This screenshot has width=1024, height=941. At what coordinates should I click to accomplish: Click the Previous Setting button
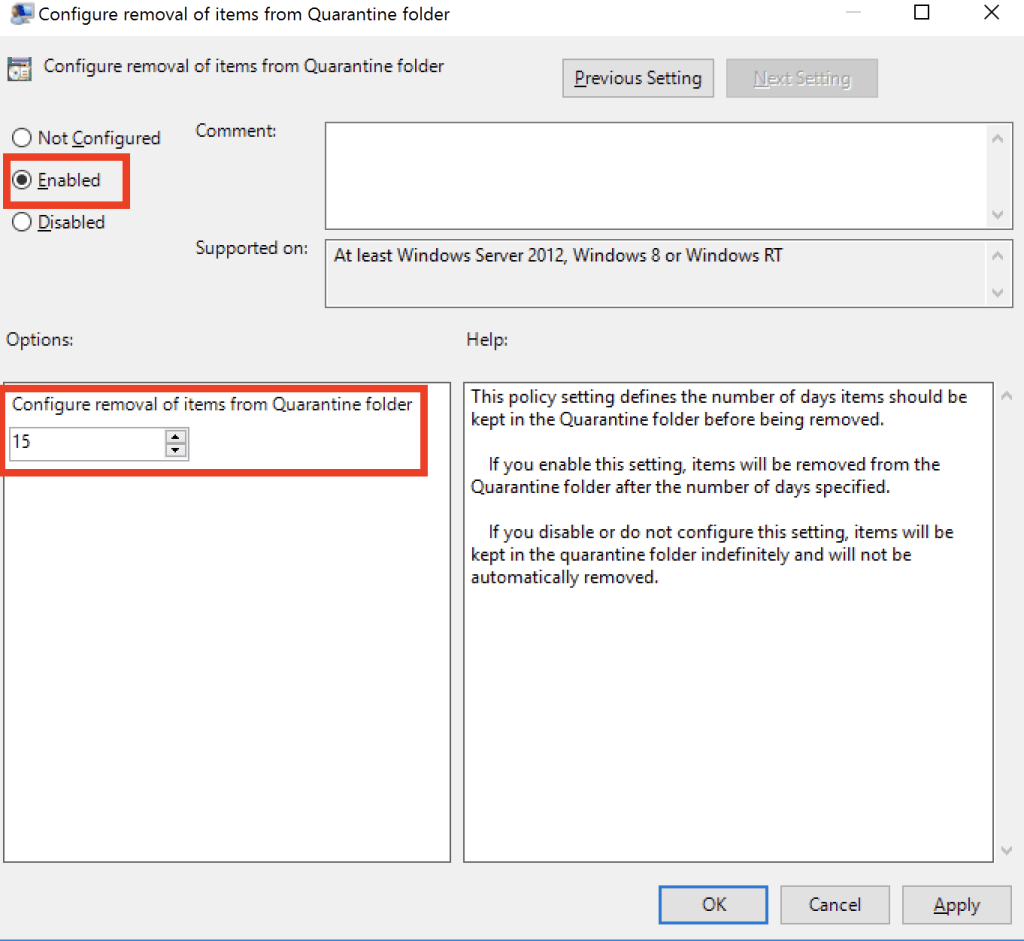pyautogui.click(x=638, y=78)
